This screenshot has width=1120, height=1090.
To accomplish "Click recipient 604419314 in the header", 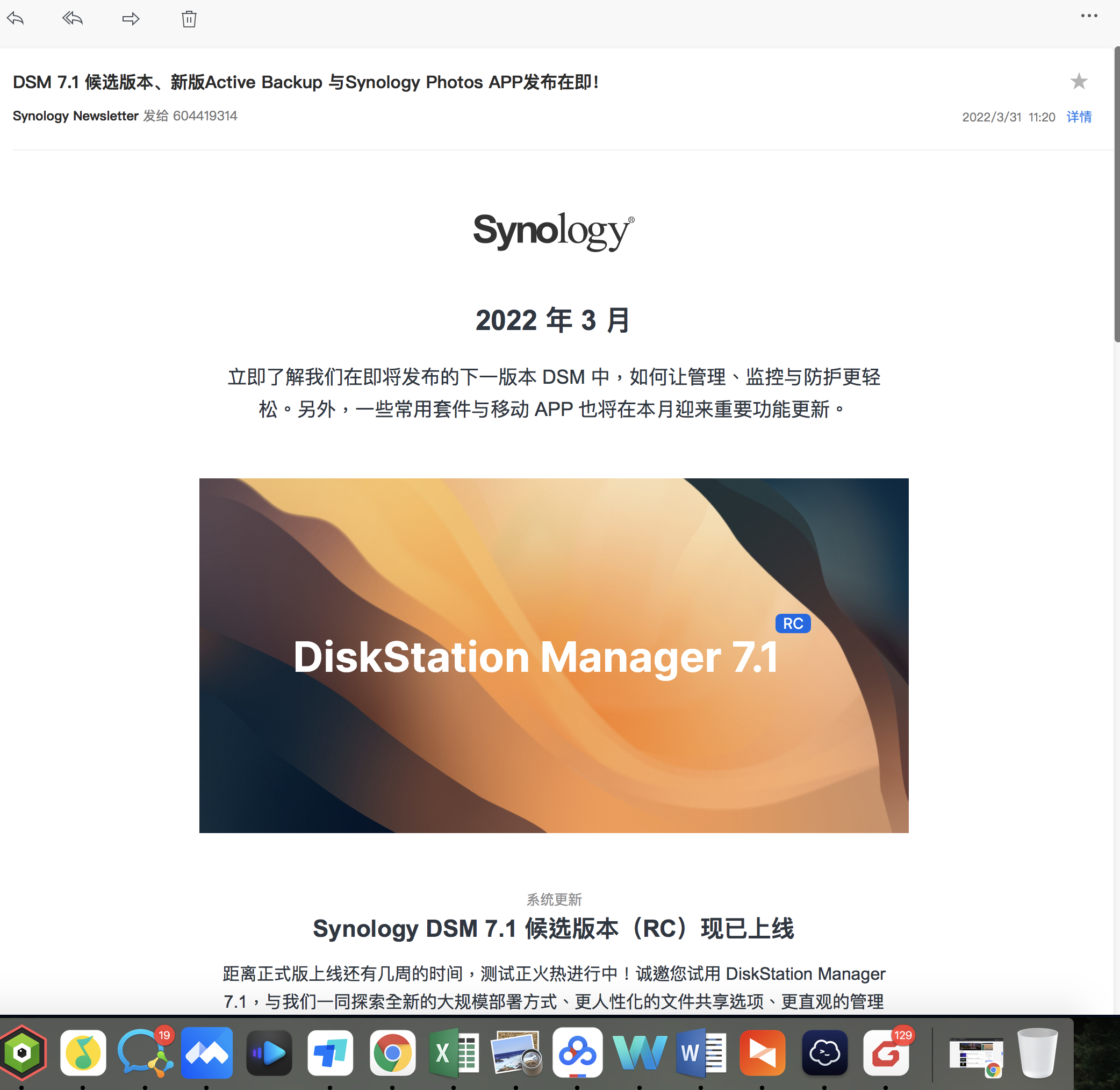I will click(x=205, y=116).
